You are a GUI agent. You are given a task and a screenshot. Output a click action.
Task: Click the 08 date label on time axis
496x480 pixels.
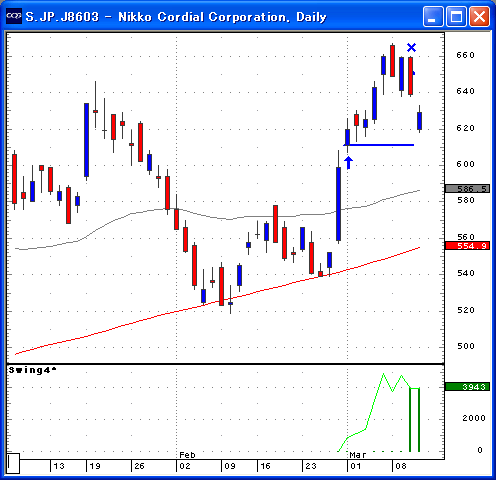click(401, 466)
